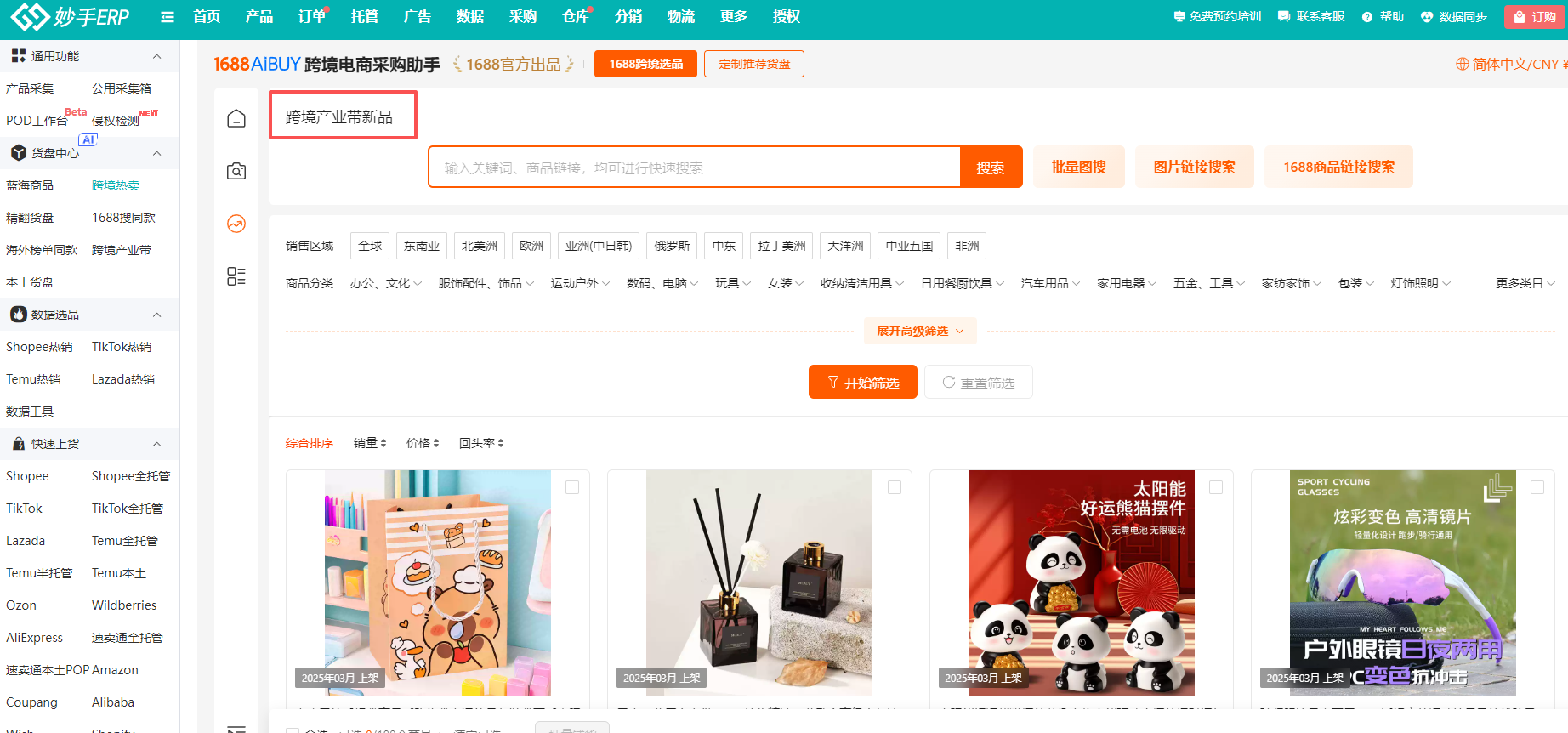Click the 数据选品 flame icon
The width and height of the screenshot is (1568, 733).
(x=18, y=315)
